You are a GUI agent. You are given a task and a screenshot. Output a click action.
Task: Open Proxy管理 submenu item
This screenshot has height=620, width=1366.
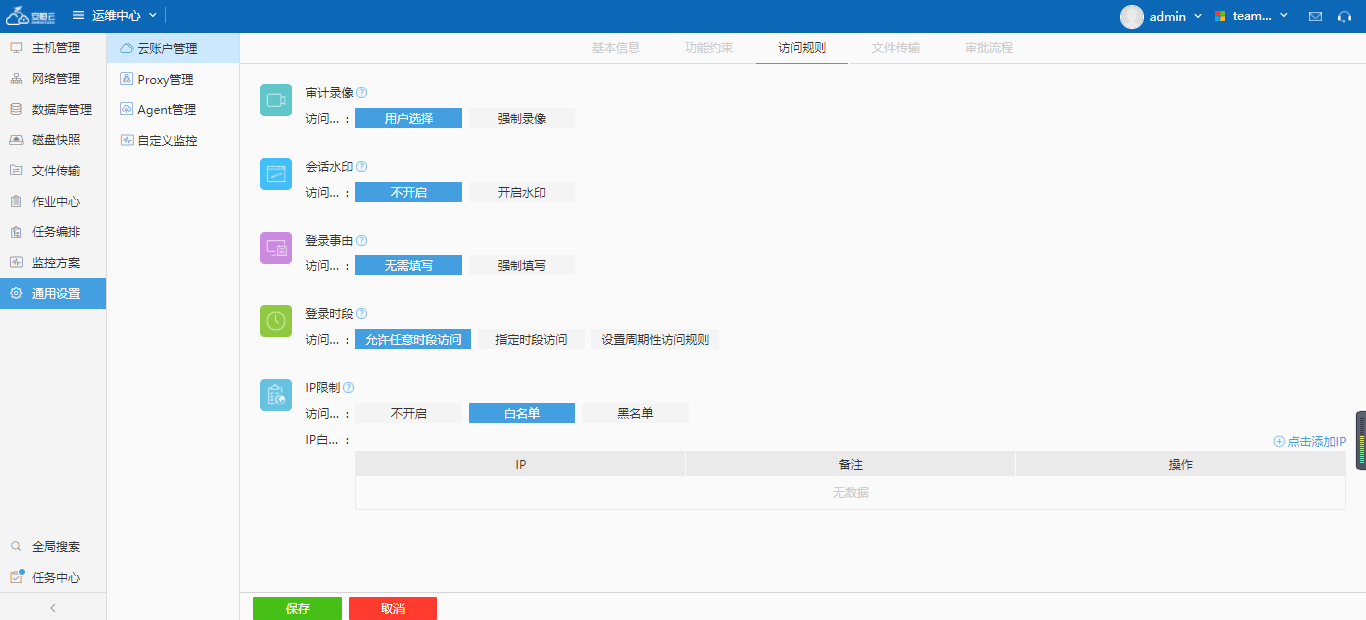[173, 79]
